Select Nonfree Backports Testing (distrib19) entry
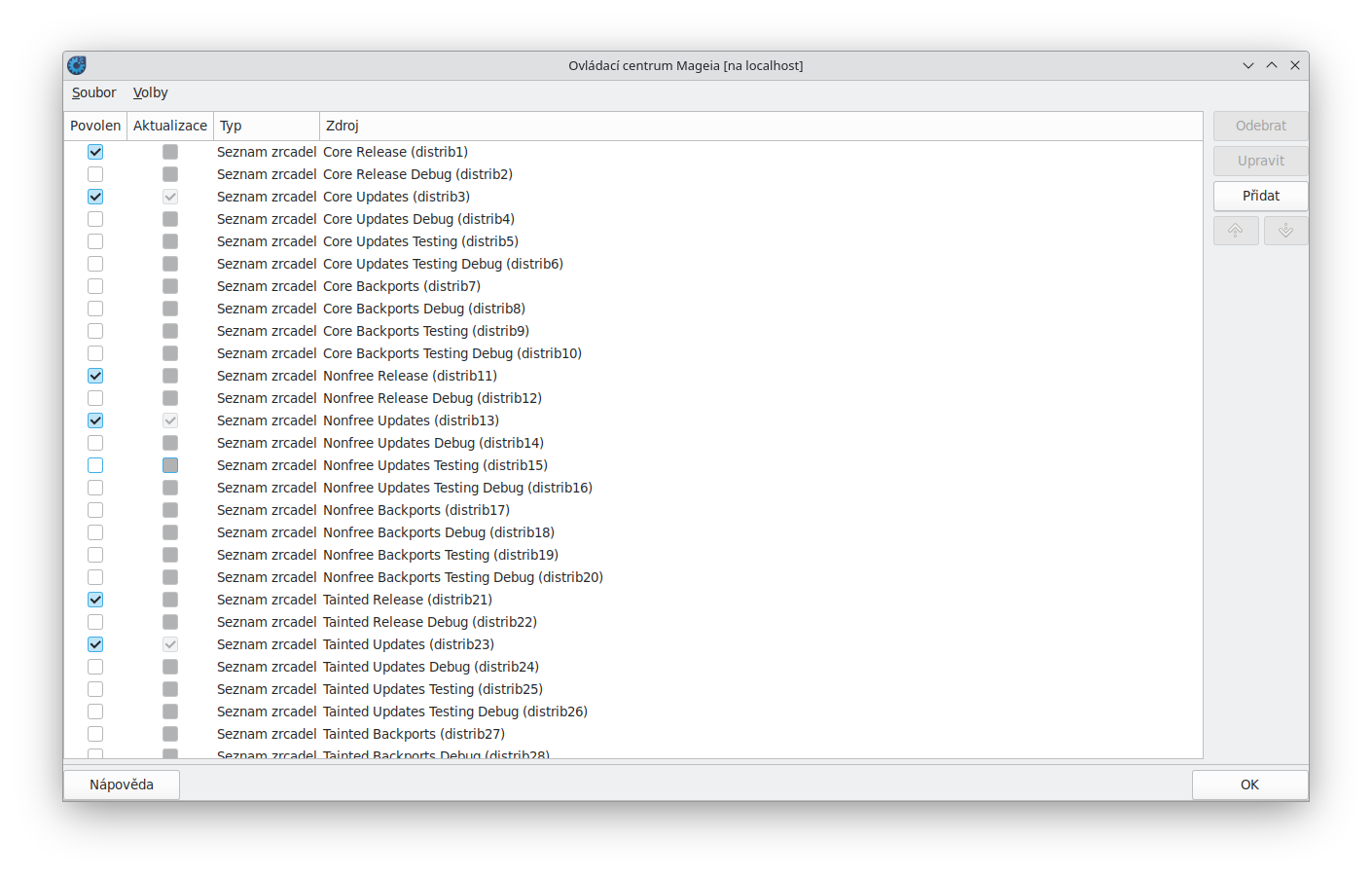Screen dimensions: 1372x876 pyautogui.click(x=441, y=555)
